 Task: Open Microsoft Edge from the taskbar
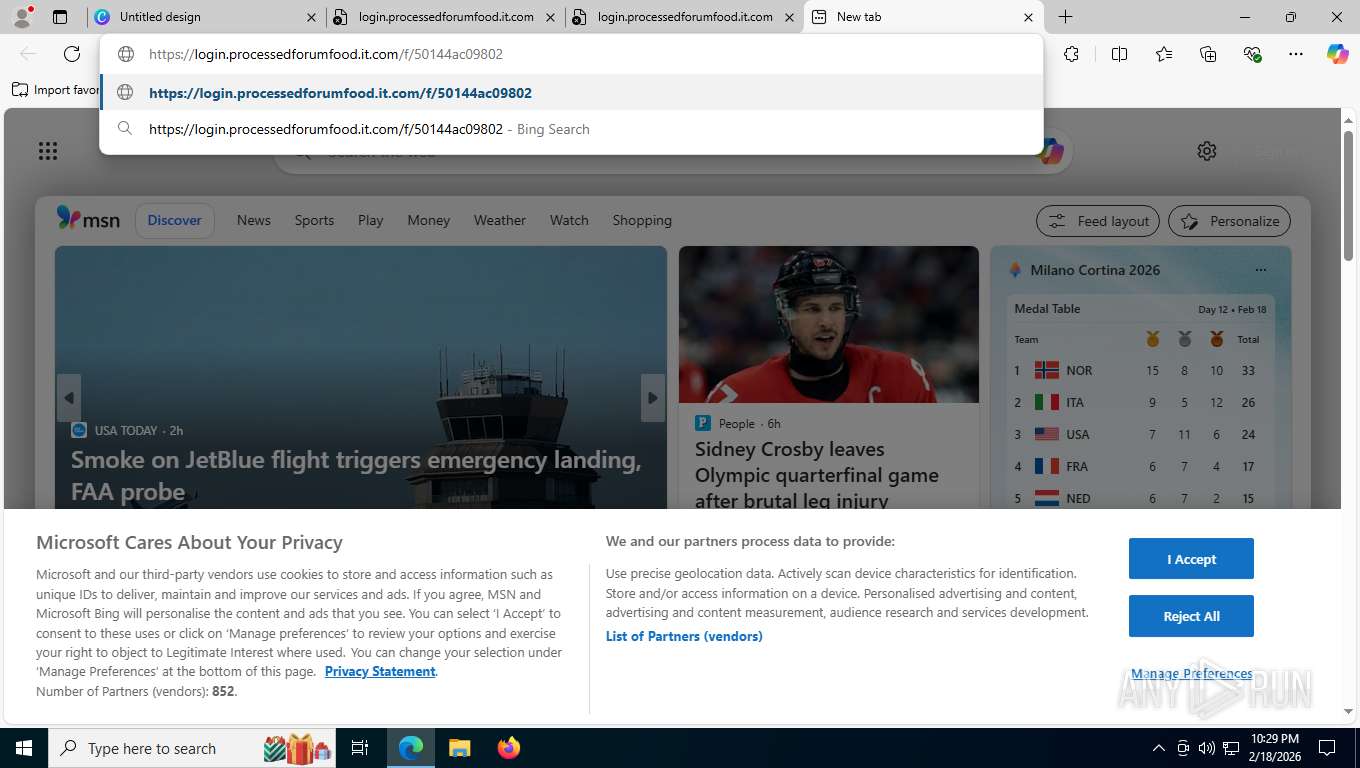411,748
